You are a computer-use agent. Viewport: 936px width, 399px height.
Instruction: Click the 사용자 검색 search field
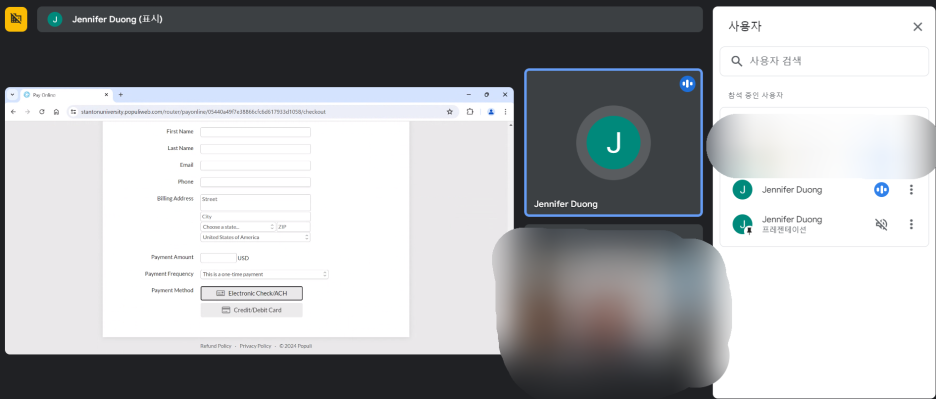point(824,61)
